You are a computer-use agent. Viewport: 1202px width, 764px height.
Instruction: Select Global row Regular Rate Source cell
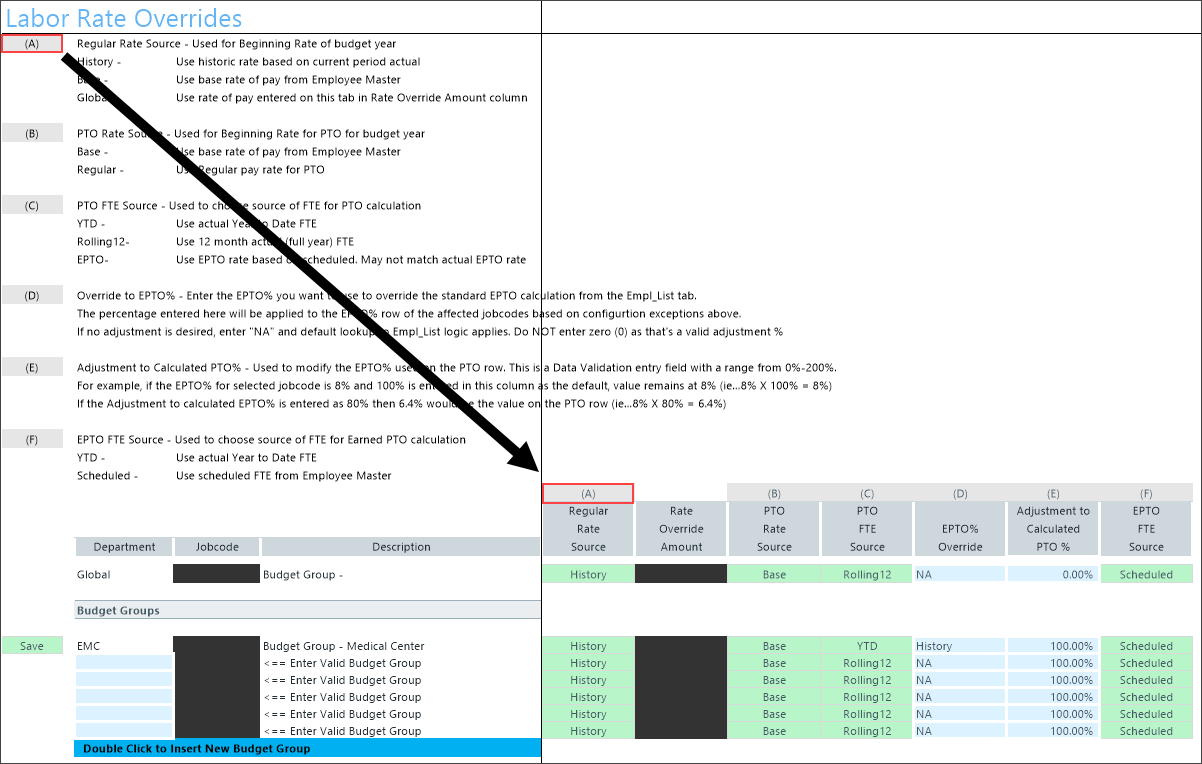(588, 574)
